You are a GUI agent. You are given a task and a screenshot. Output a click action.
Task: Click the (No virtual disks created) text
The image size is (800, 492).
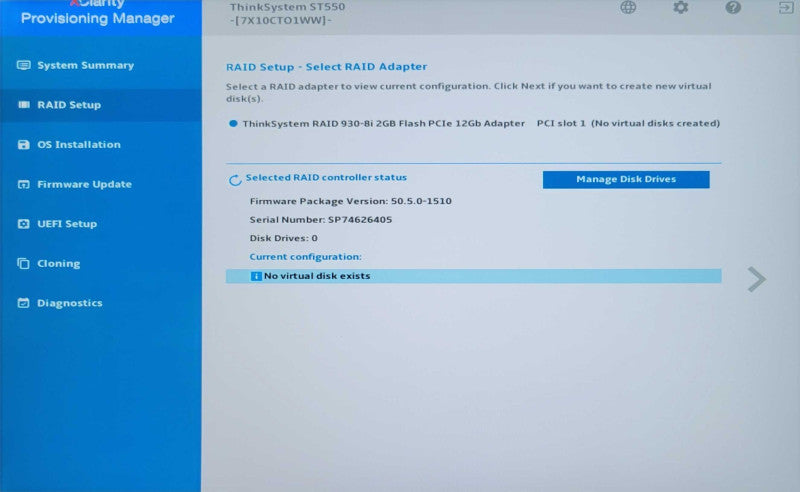pos(656,124)
